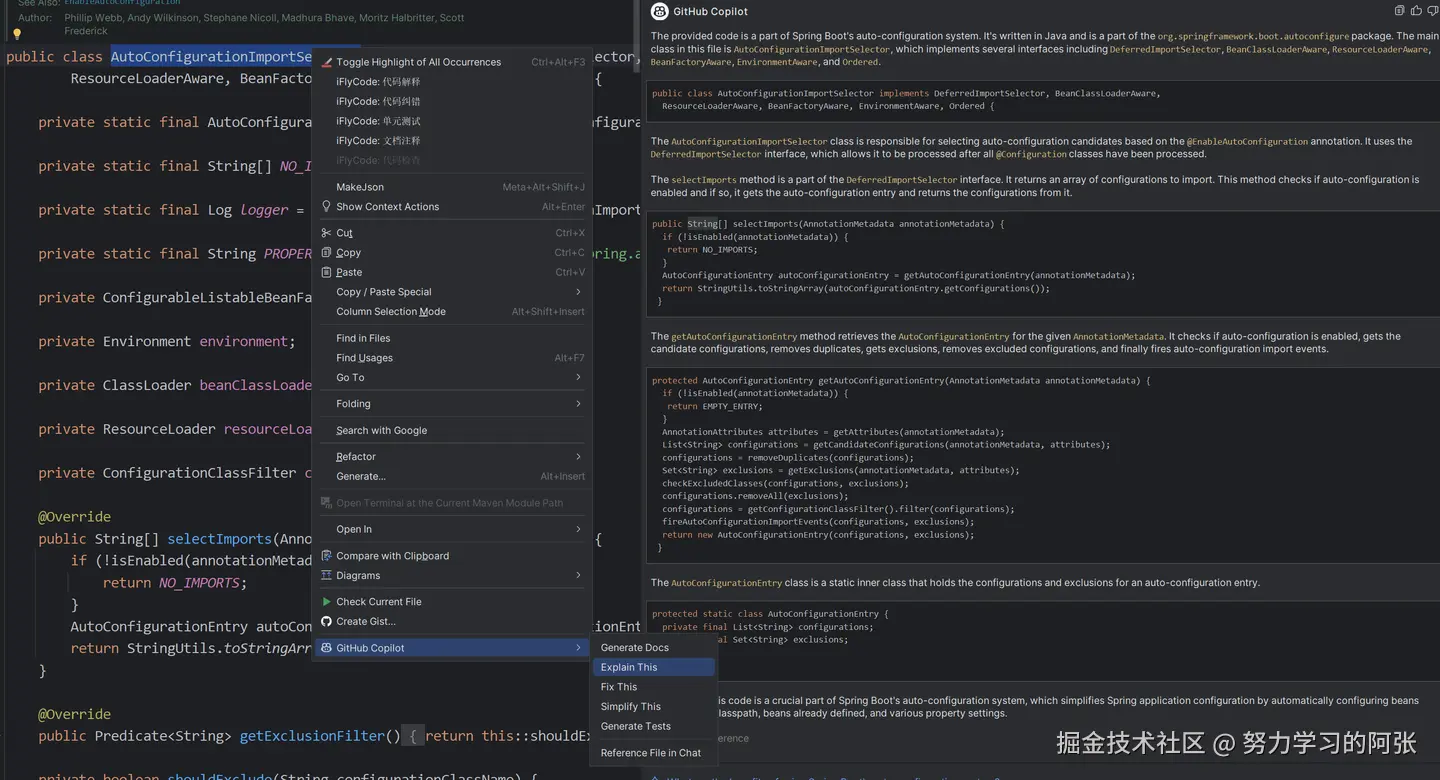Click '@EnableAutoConfiguration' inline code in chat
Image resolution: width=1440 pixels, height=780 pixels.
pyautogui.click(x=1247, y=142)
